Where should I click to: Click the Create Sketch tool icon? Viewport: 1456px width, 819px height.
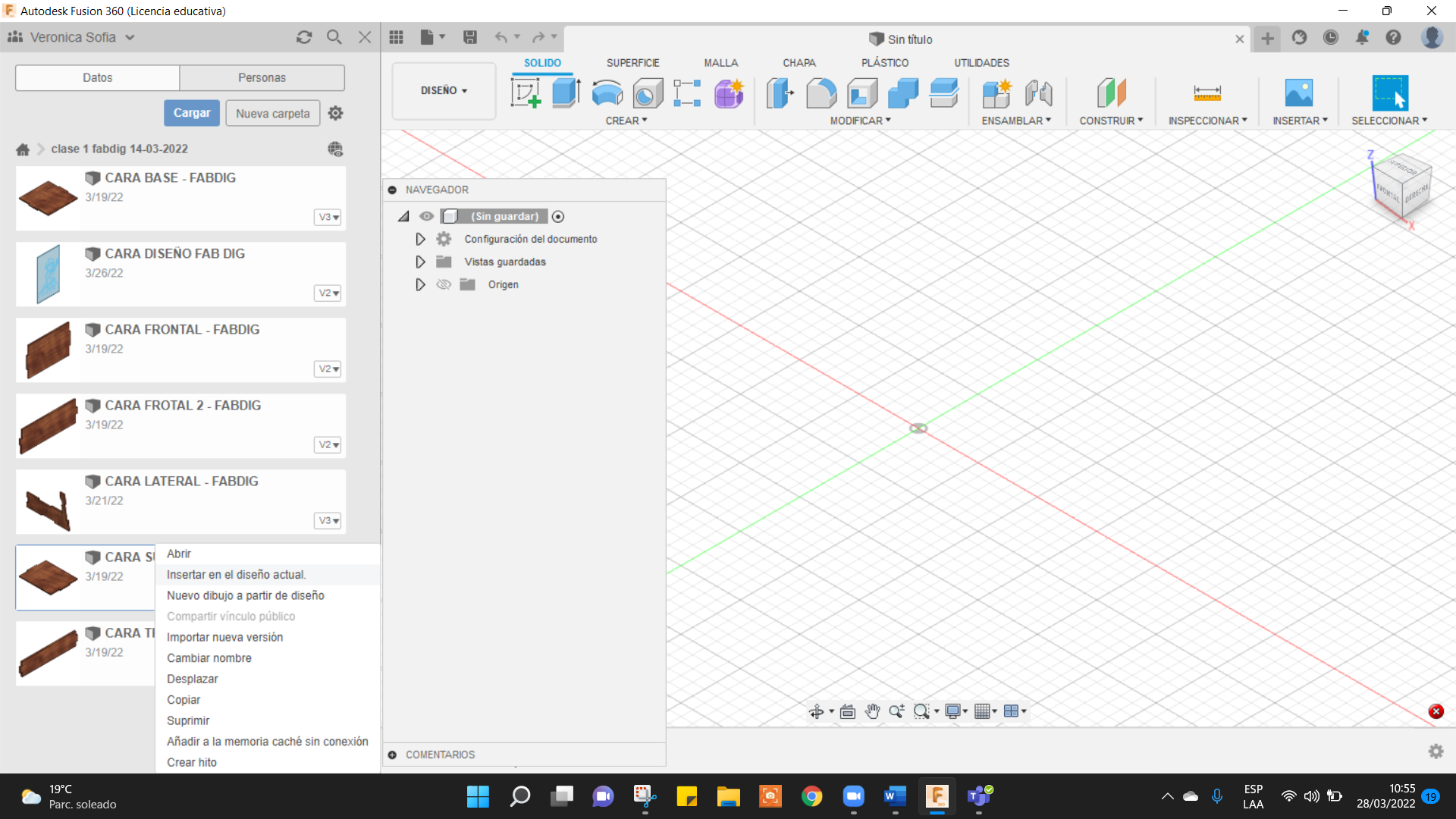(x=526, y=93)
